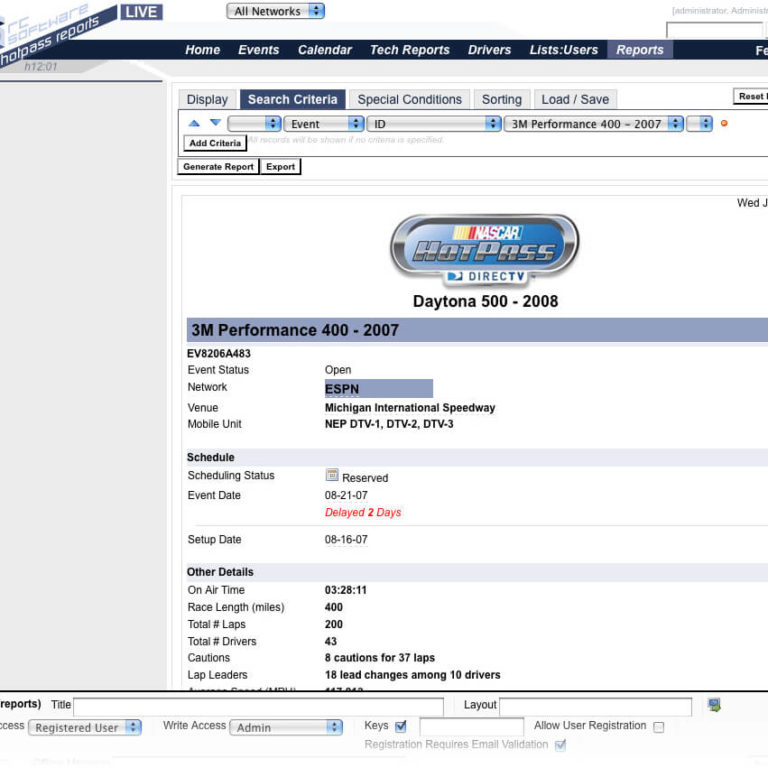This screenshot has width=768, height=768.
Task: Click the input field next to Keys
Action: [x=472, y=727]
